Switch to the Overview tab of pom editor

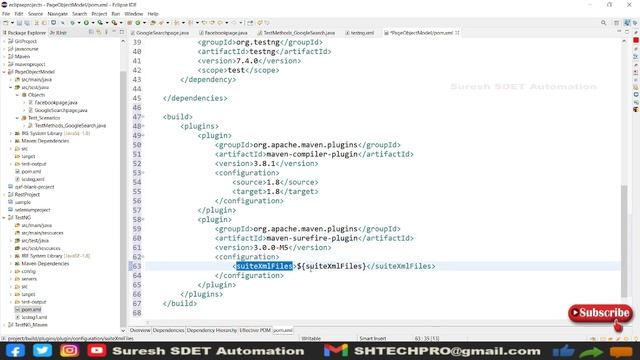(140, 330)
